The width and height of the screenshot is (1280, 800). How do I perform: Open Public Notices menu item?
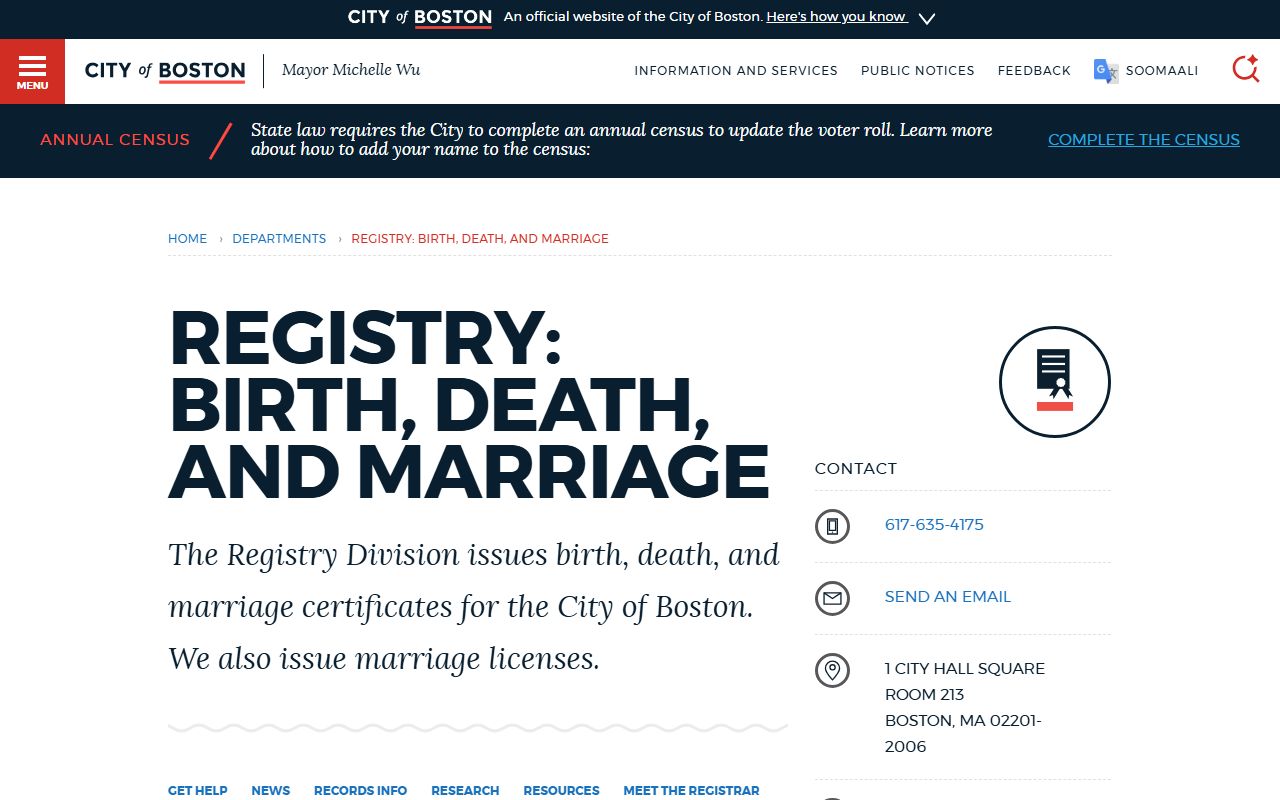coord(918,71)
